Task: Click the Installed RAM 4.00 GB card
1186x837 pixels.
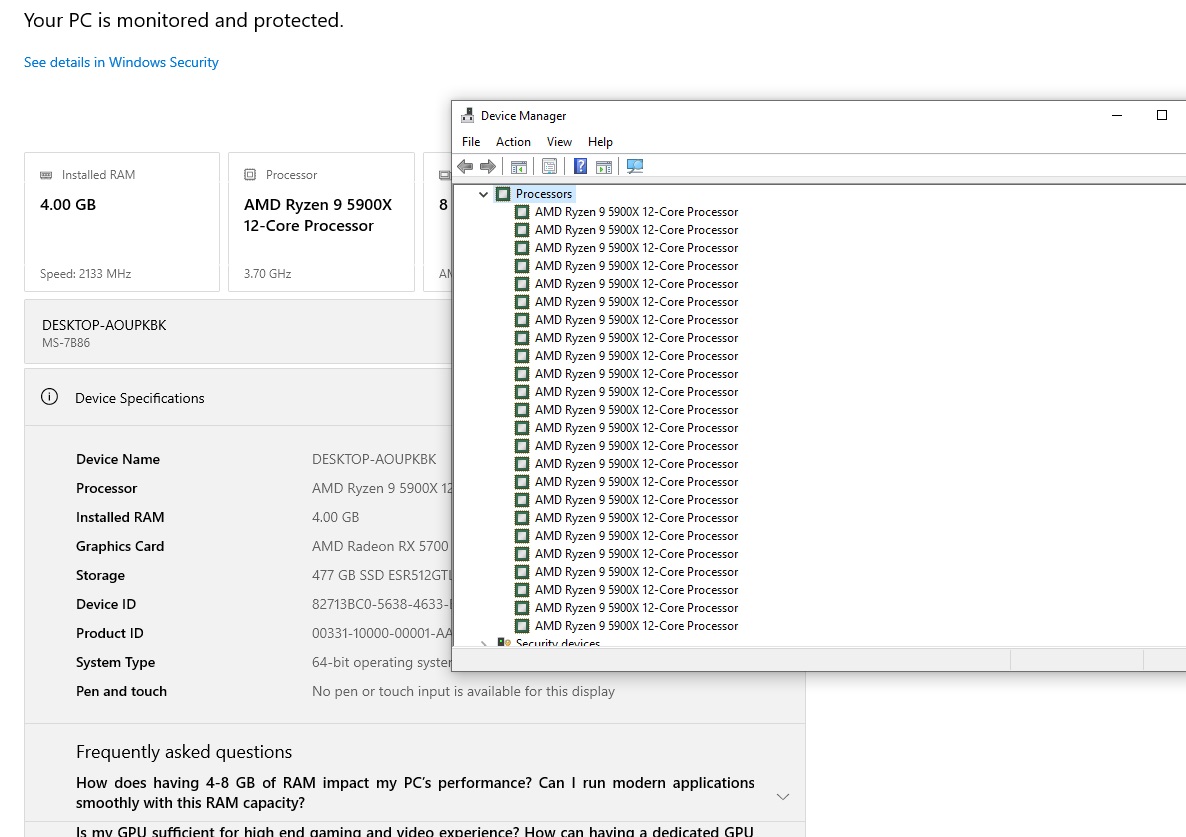Action: pyautogui.click(x=122, y=222)
